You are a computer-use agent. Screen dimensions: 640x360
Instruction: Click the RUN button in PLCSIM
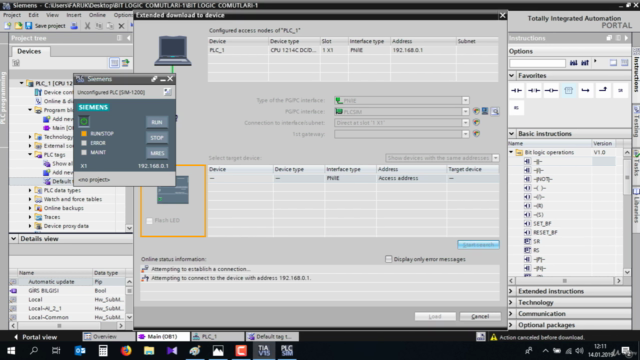157,122
